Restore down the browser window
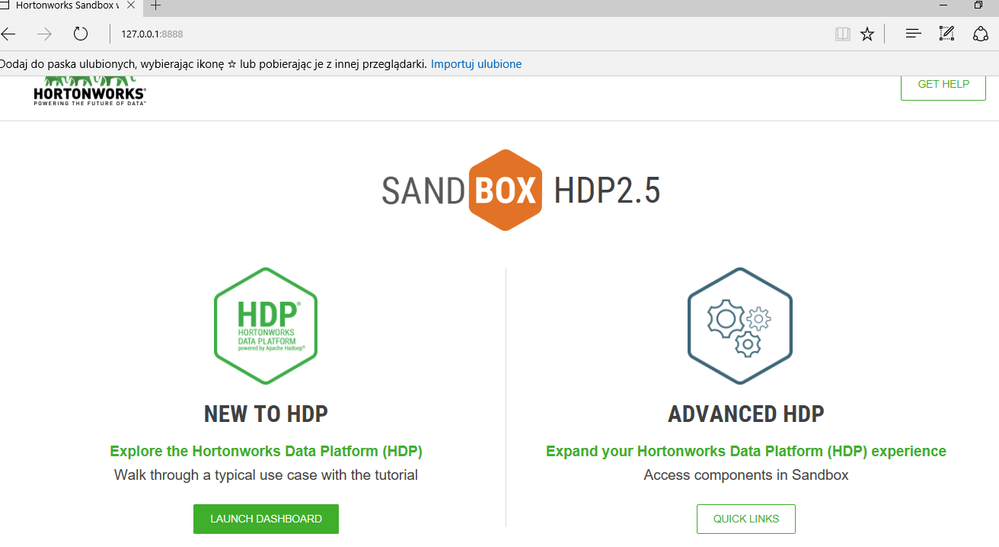 click(x=979, y=5)
